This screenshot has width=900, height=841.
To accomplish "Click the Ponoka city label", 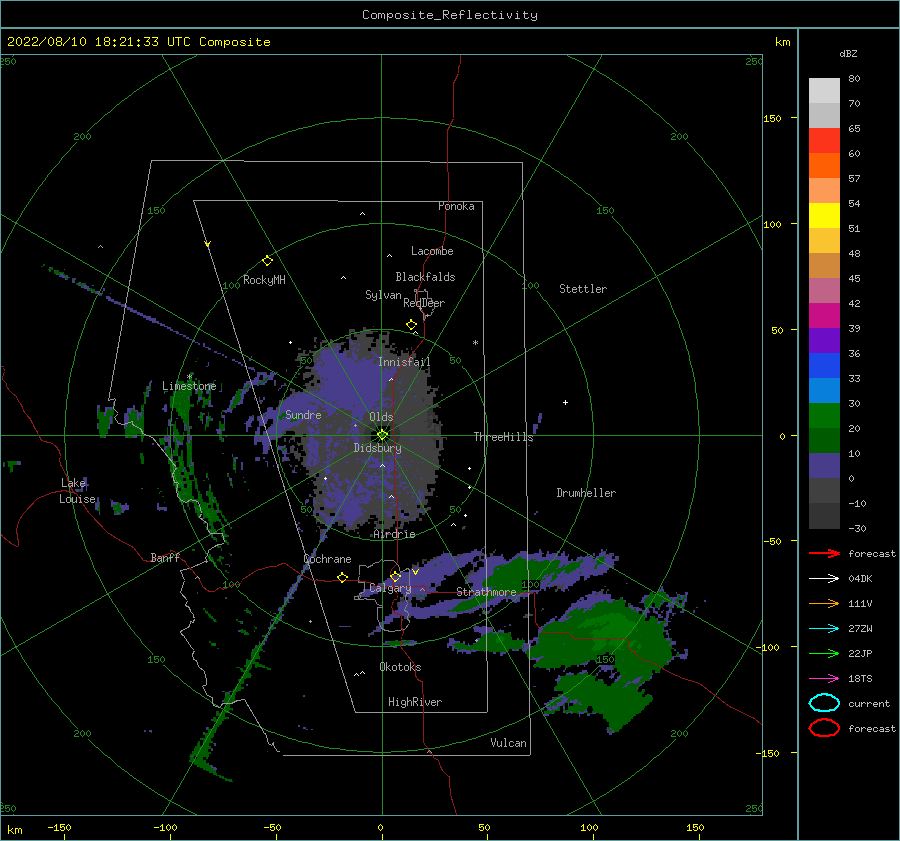I will point(456,206).
